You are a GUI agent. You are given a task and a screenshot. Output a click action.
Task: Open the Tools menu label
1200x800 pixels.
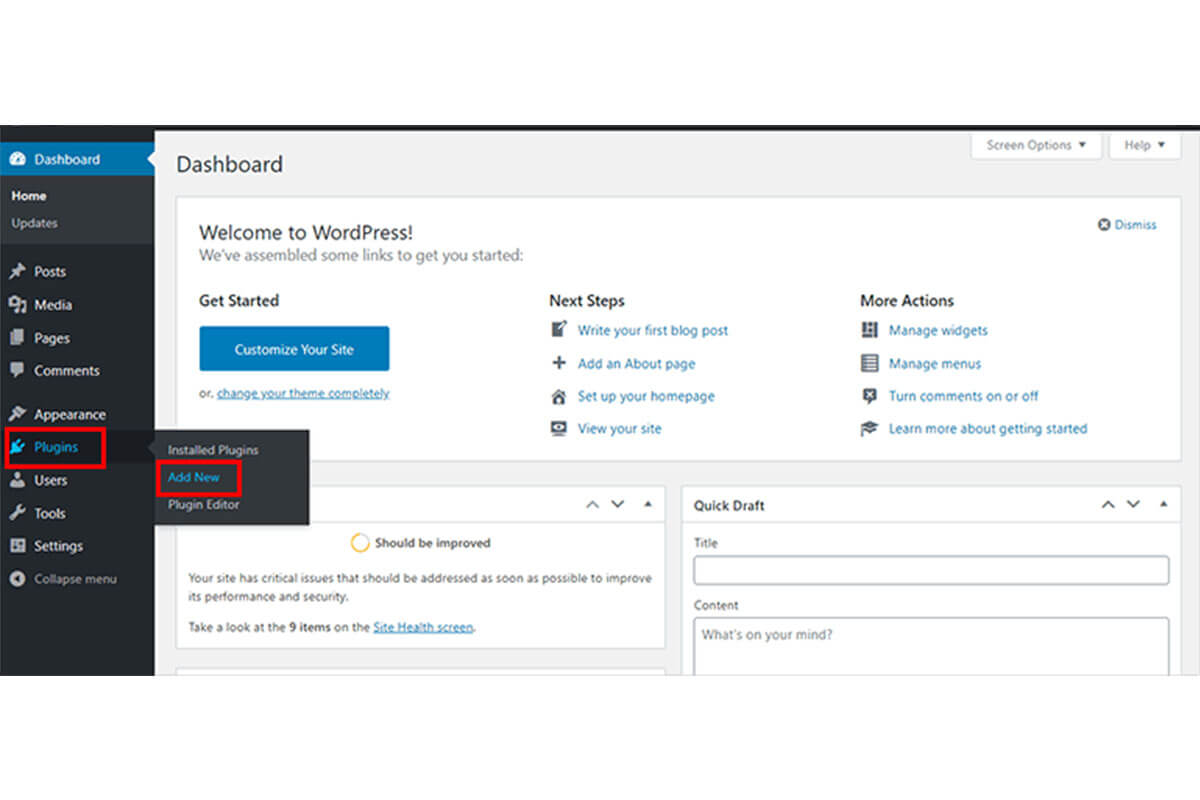(50, 513)
